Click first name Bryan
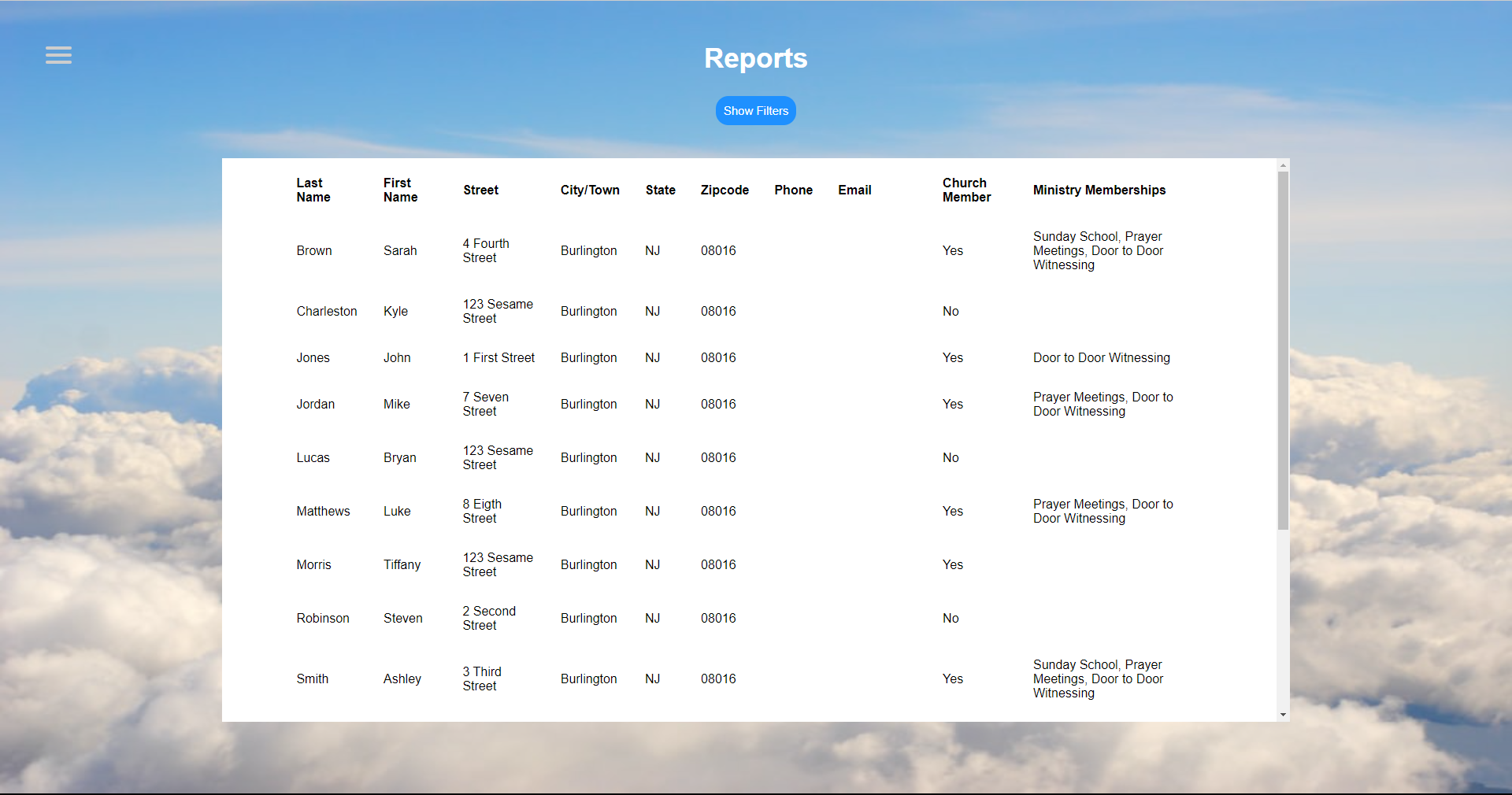This screenshot has height=795, width=1512. click(x=400, y=457)
